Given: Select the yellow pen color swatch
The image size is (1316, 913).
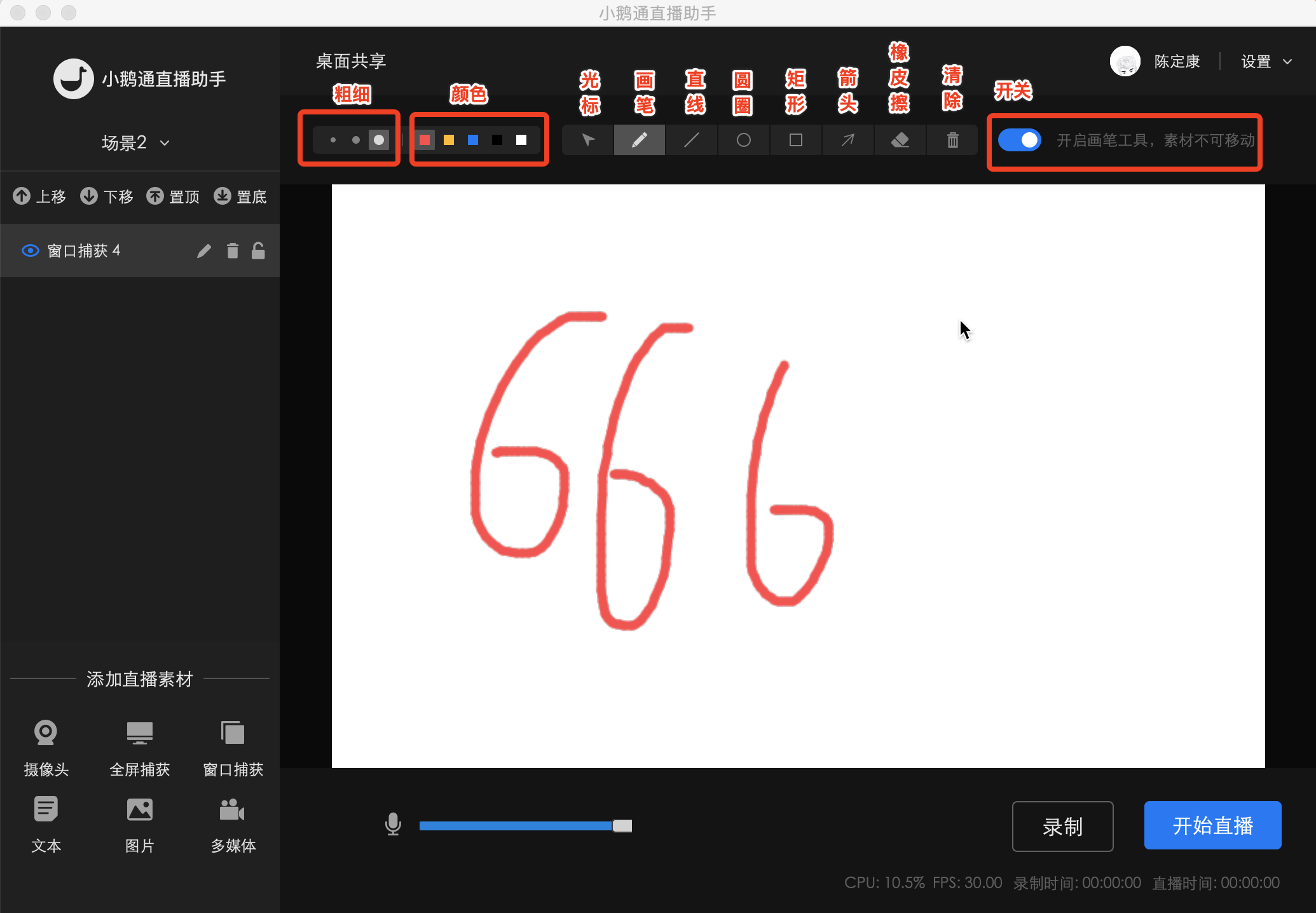Looking at the screenshot, I should [449, 141].
